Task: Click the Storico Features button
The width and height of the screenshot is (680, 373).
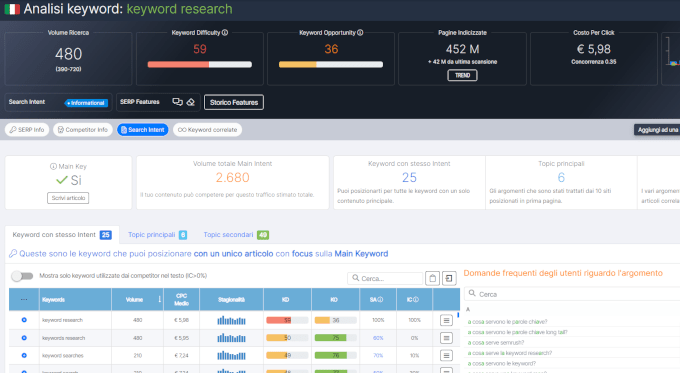Action: coord(234,102)
